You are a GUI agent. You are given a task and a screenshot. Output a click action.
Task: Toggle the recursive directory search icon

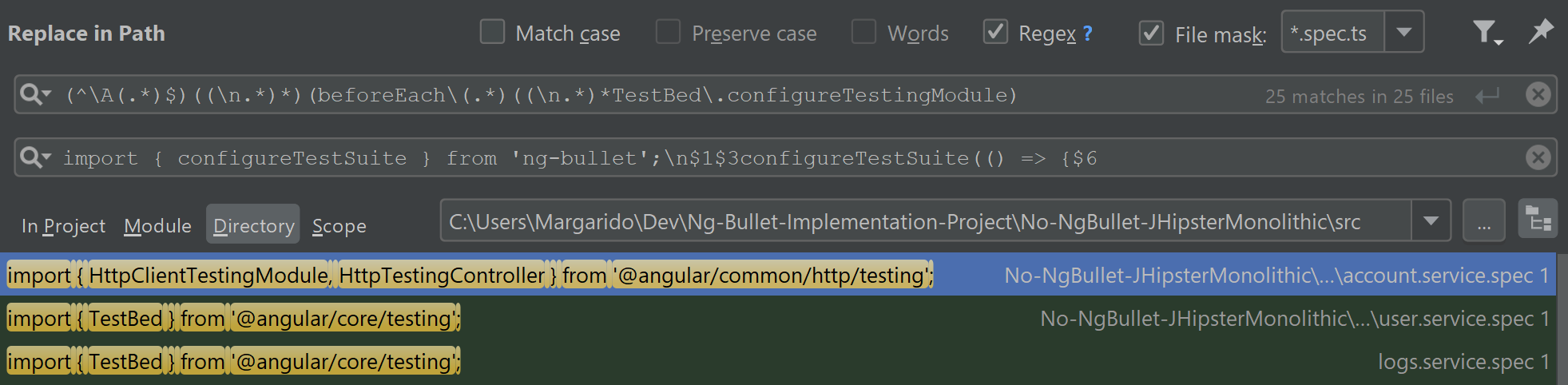[1538, 220]
